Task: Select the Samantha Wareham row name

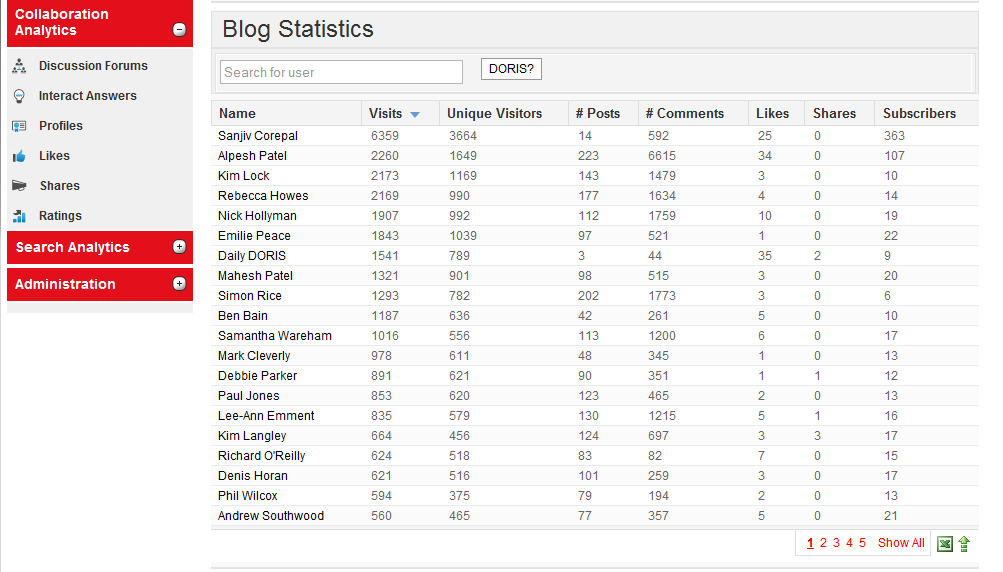Action: (274, 335)
